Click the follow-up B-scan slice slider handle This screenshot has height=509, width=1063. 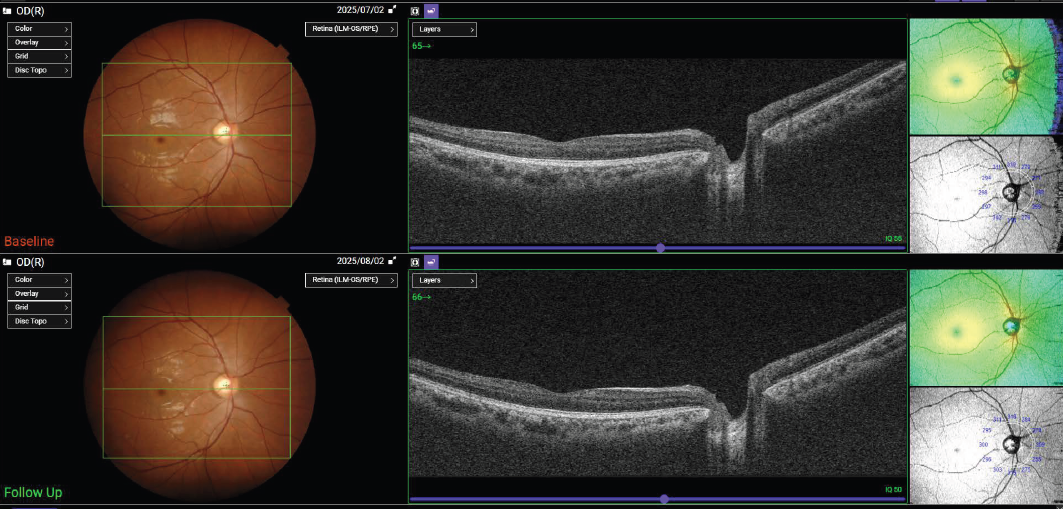[x=664, y=498]
